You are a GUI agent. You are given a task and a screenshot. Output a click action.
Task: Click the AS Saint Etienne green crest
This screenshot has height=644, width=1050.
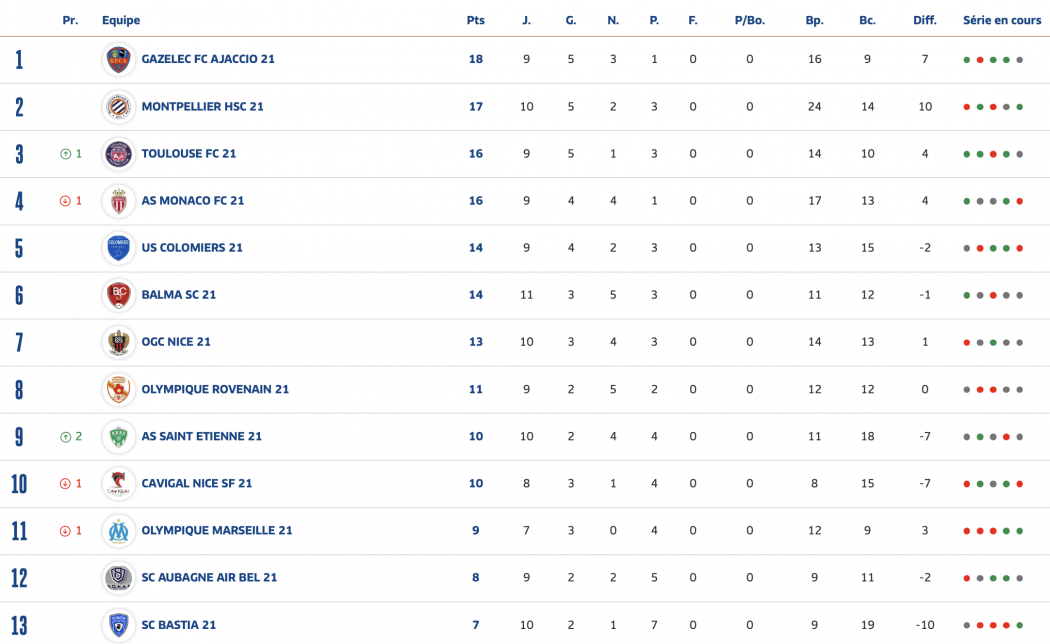[119, 437]
